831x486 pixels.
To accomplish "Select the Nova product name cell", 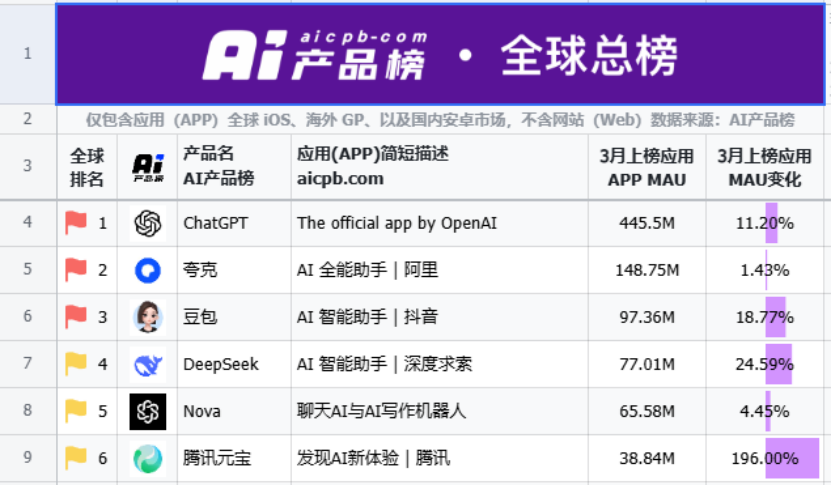I will (x=234, y=412).
